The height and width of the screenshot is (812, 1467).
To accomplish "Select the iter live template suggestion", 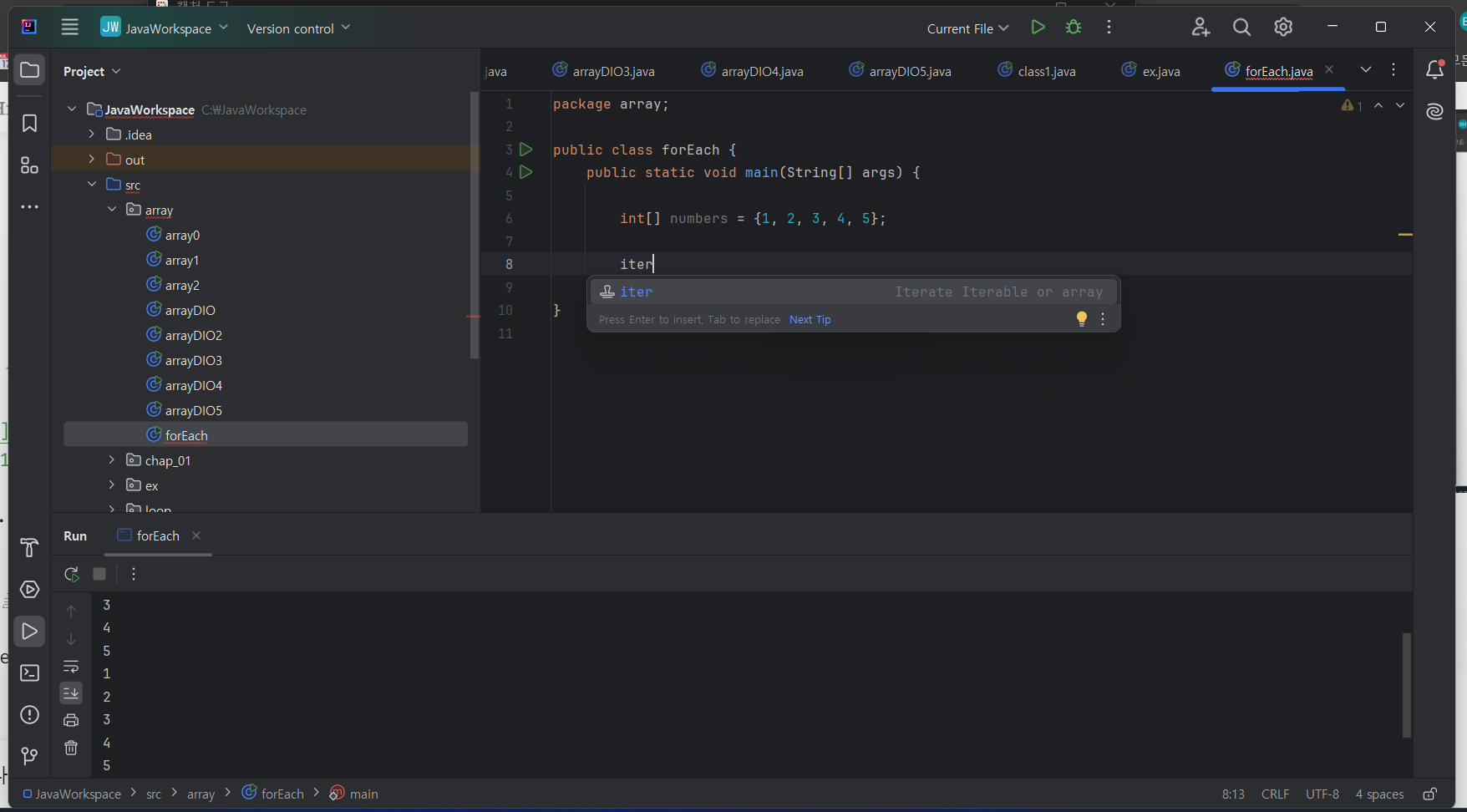I will [852, 292].
